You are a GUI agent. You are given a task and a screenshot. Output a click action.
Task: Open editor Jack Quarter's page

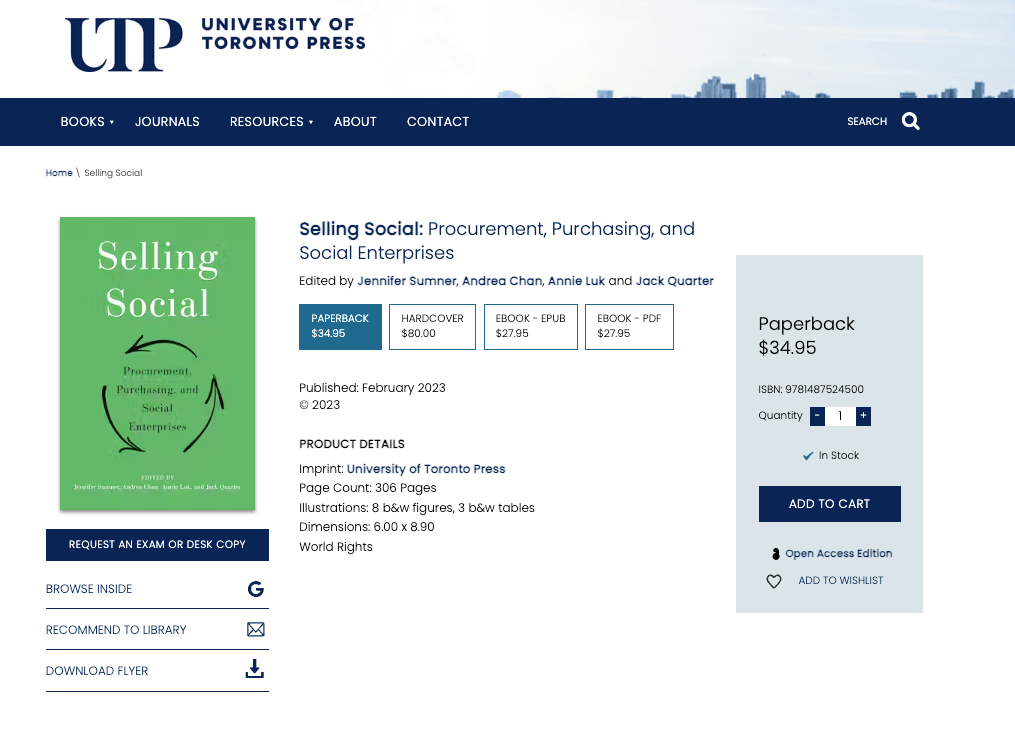pos(675,281)
